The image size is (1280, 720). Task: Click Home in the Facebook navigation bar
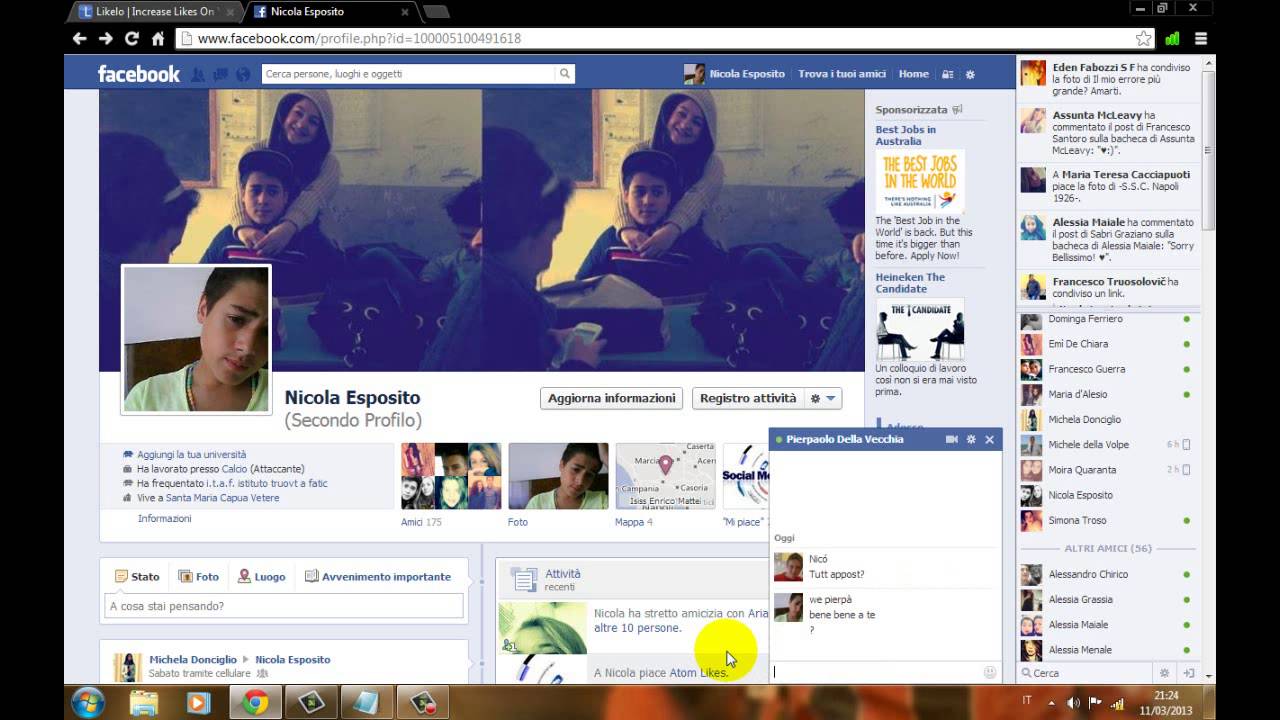pos(912,74)
